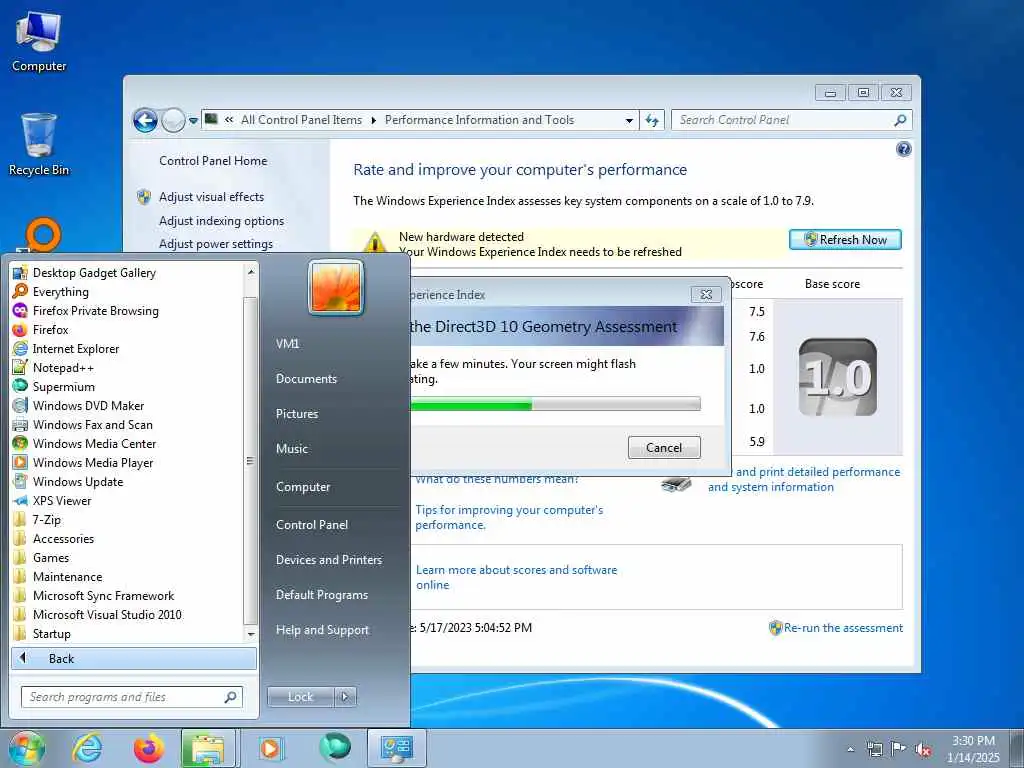Open Default Programs in Start menu

pos(321,595)
